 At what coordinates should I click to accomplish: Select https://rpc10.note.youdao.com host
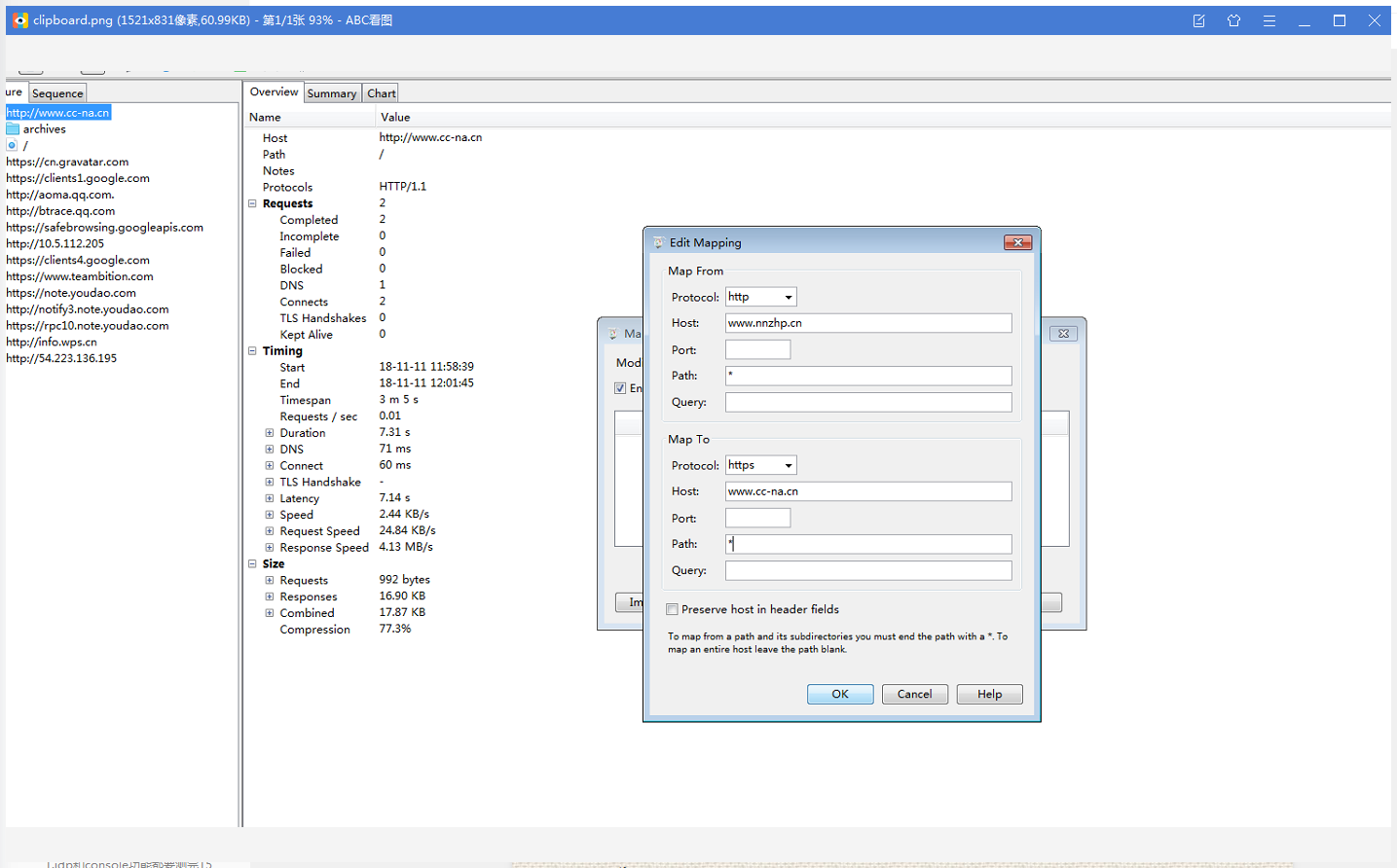pos(88,326)
